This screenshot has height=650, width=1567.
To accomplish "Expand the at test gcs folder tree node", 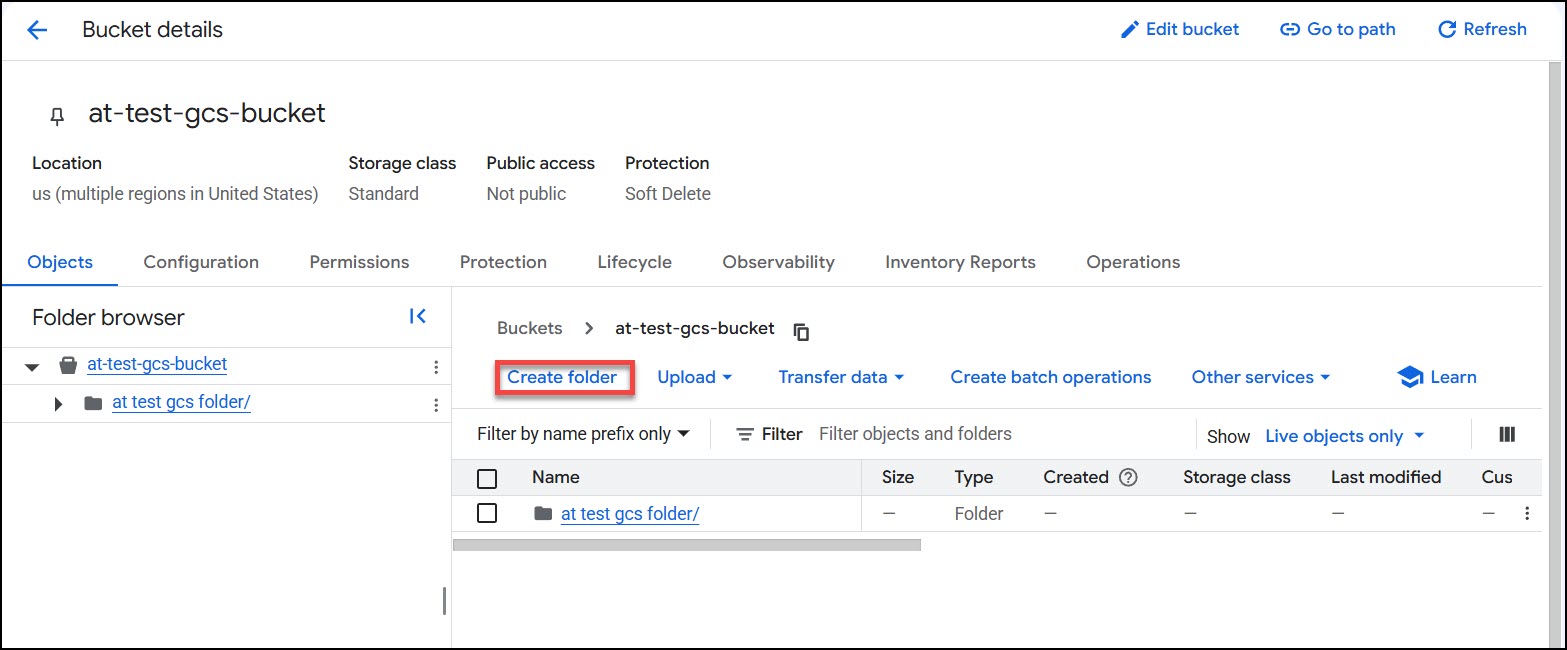I will [x=58, y=404].
